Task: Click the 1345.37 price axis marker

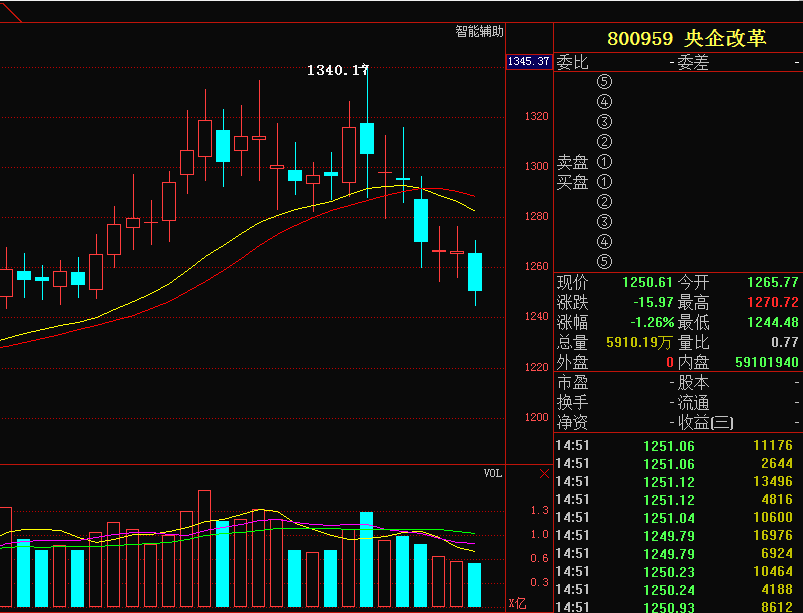Action: [x=529, y=62]
